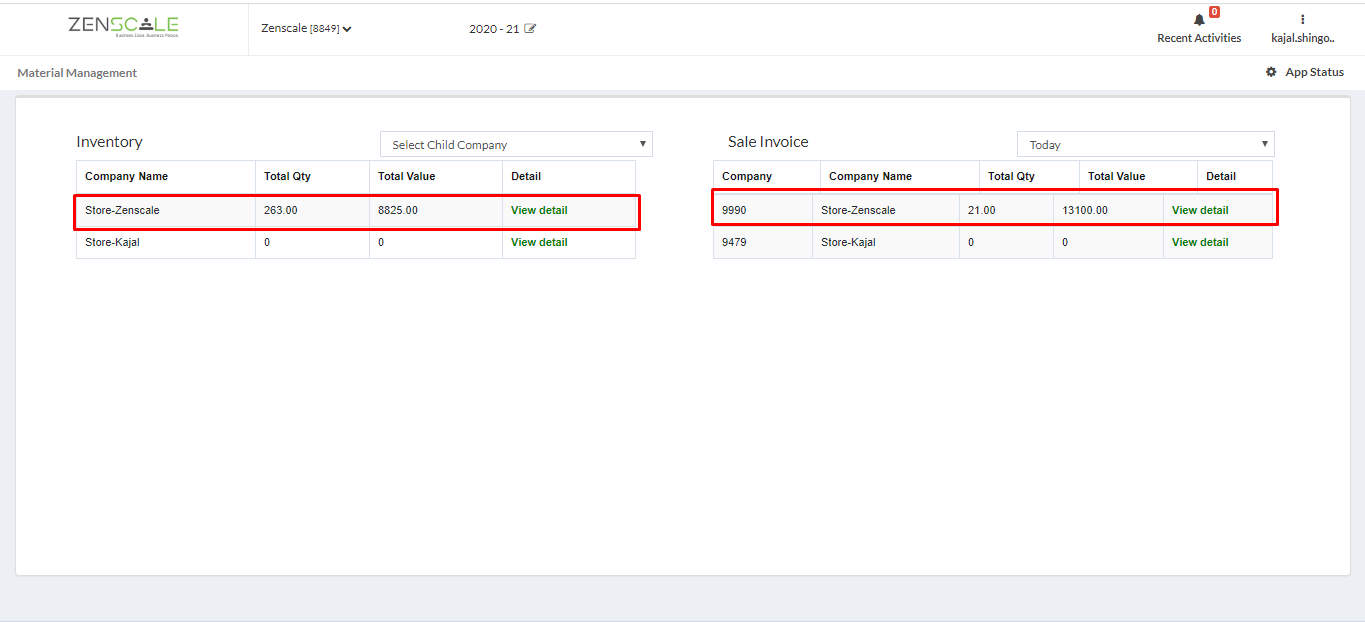View detail for Store-Zenscale in Sale Invoice
This screenshot has width=1365, height=622.
pyautogui.click(x=1200, y=210)
